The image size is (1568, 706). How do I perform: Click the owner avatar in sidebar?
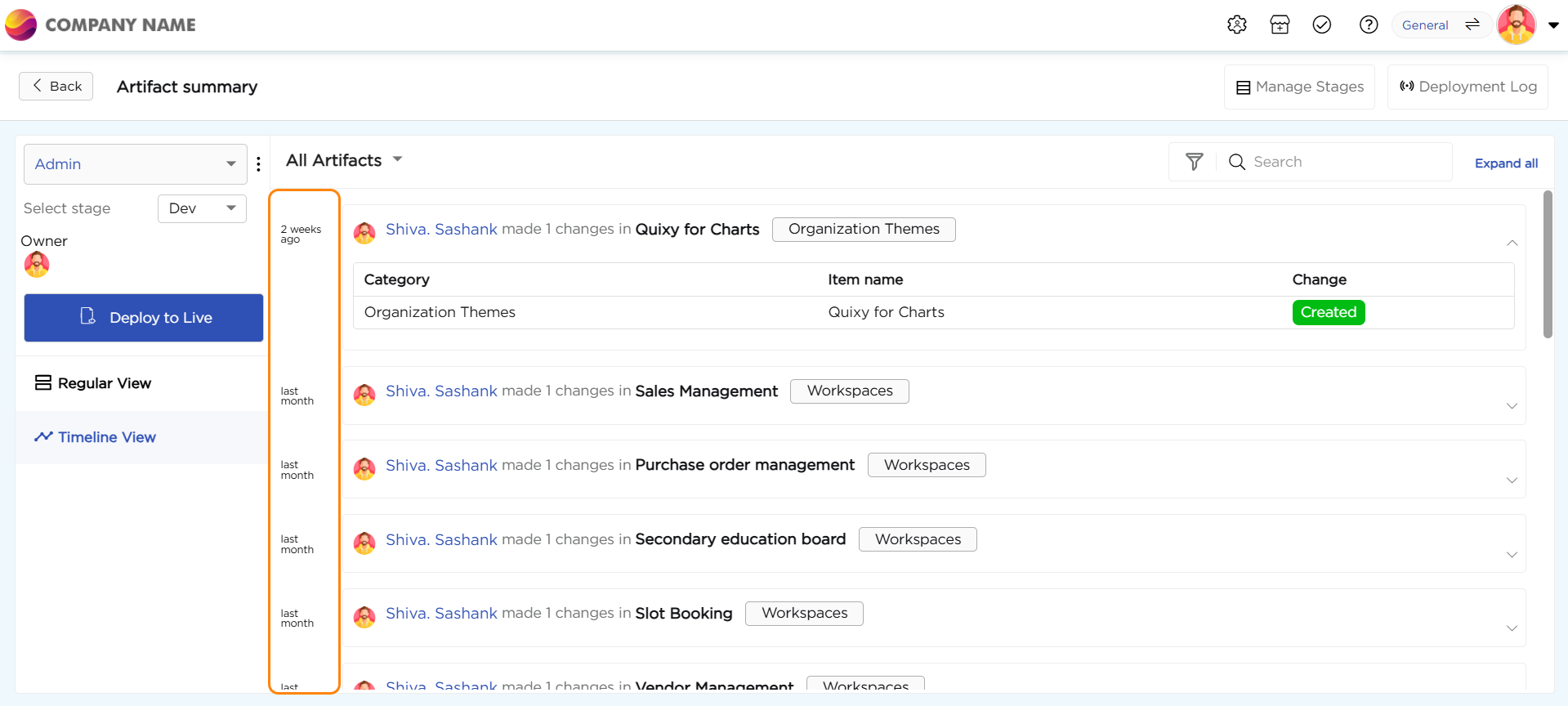click(37, 265)
